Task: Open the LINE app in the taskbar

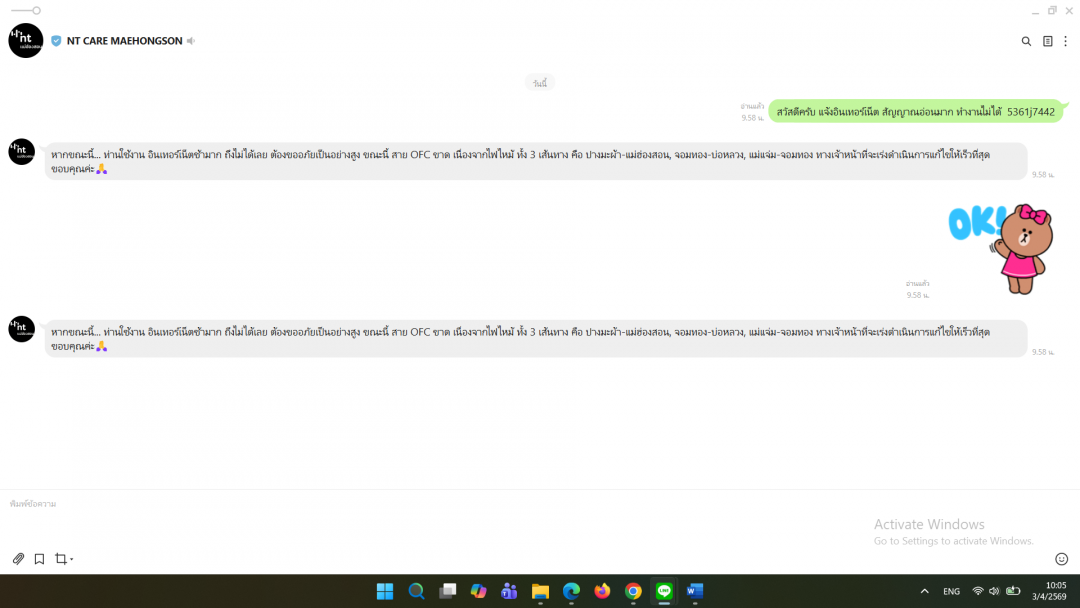Action: tap(664, 591)
